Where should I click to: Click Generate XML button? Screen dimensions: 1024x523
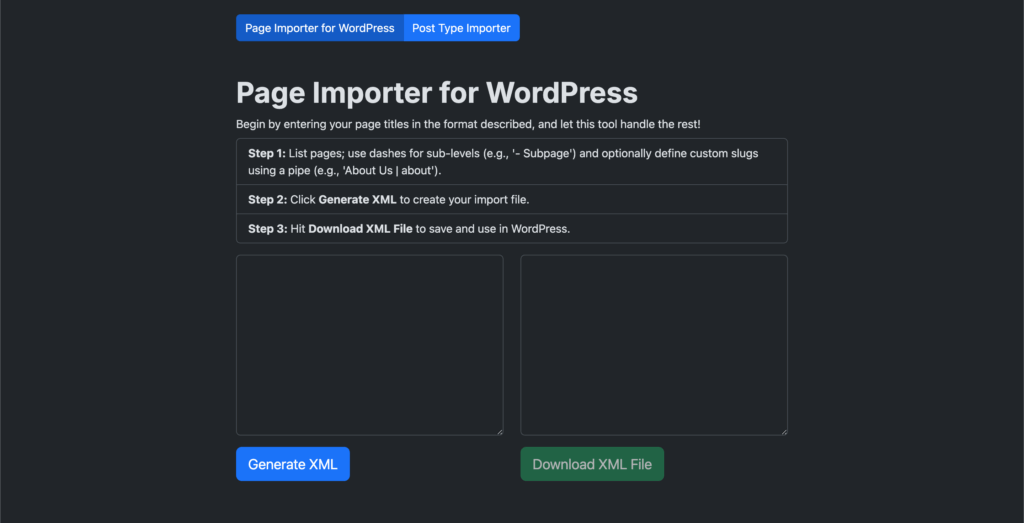tap(293, 464)
